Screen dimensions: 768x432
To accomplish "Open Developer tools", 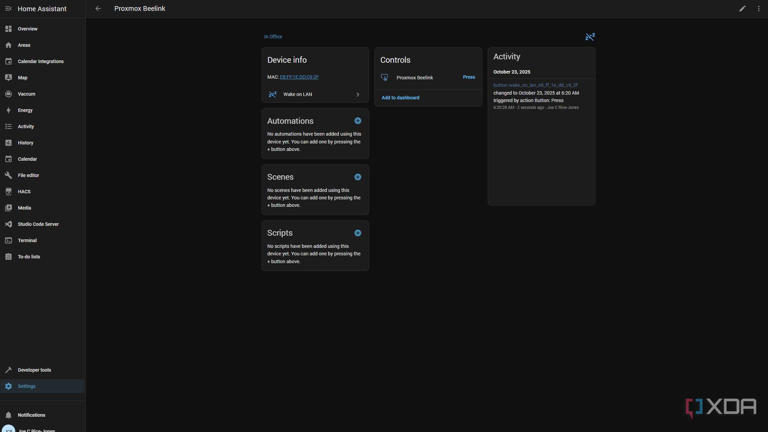I will (34, 370).
